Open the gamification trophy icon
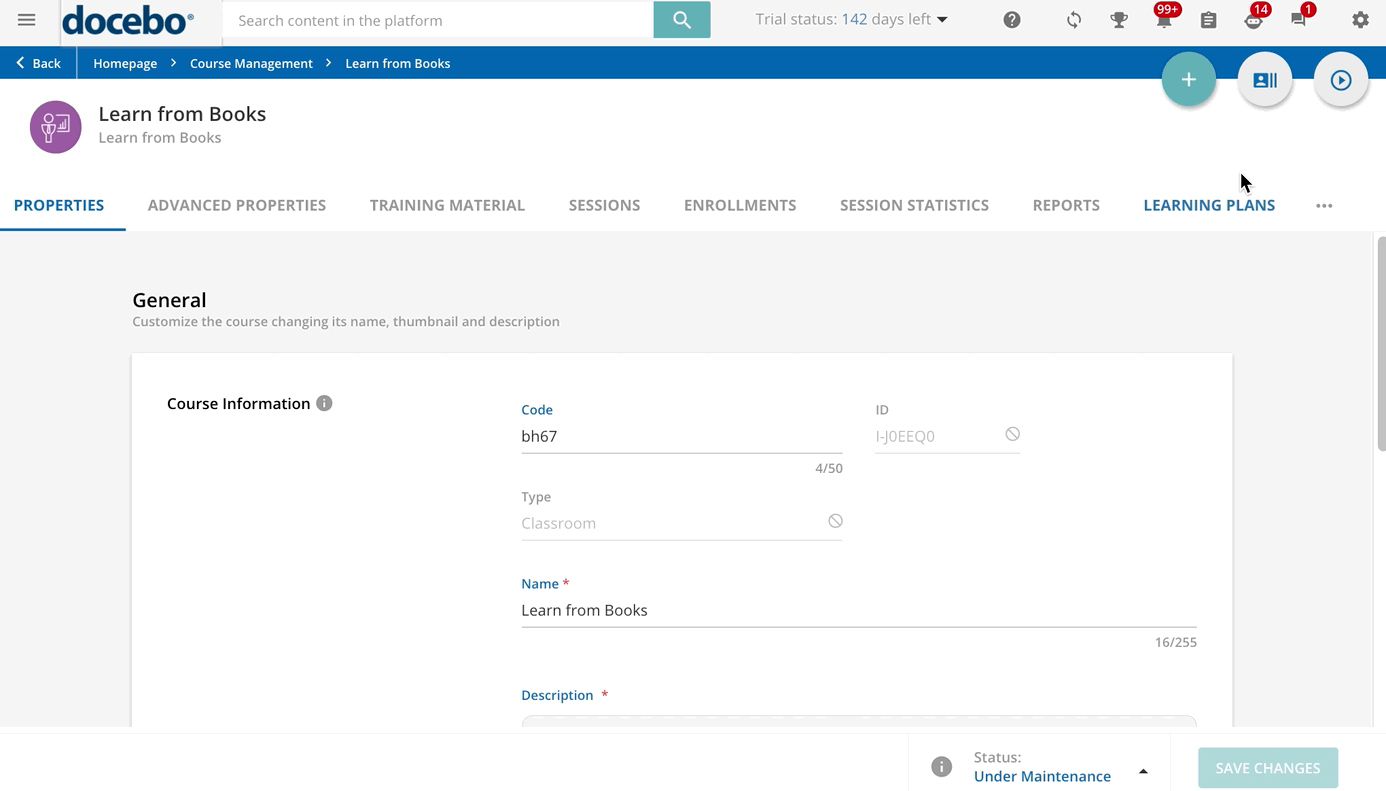The height and width of the screenshot is (791, 1386). (x=1119, y=20)
